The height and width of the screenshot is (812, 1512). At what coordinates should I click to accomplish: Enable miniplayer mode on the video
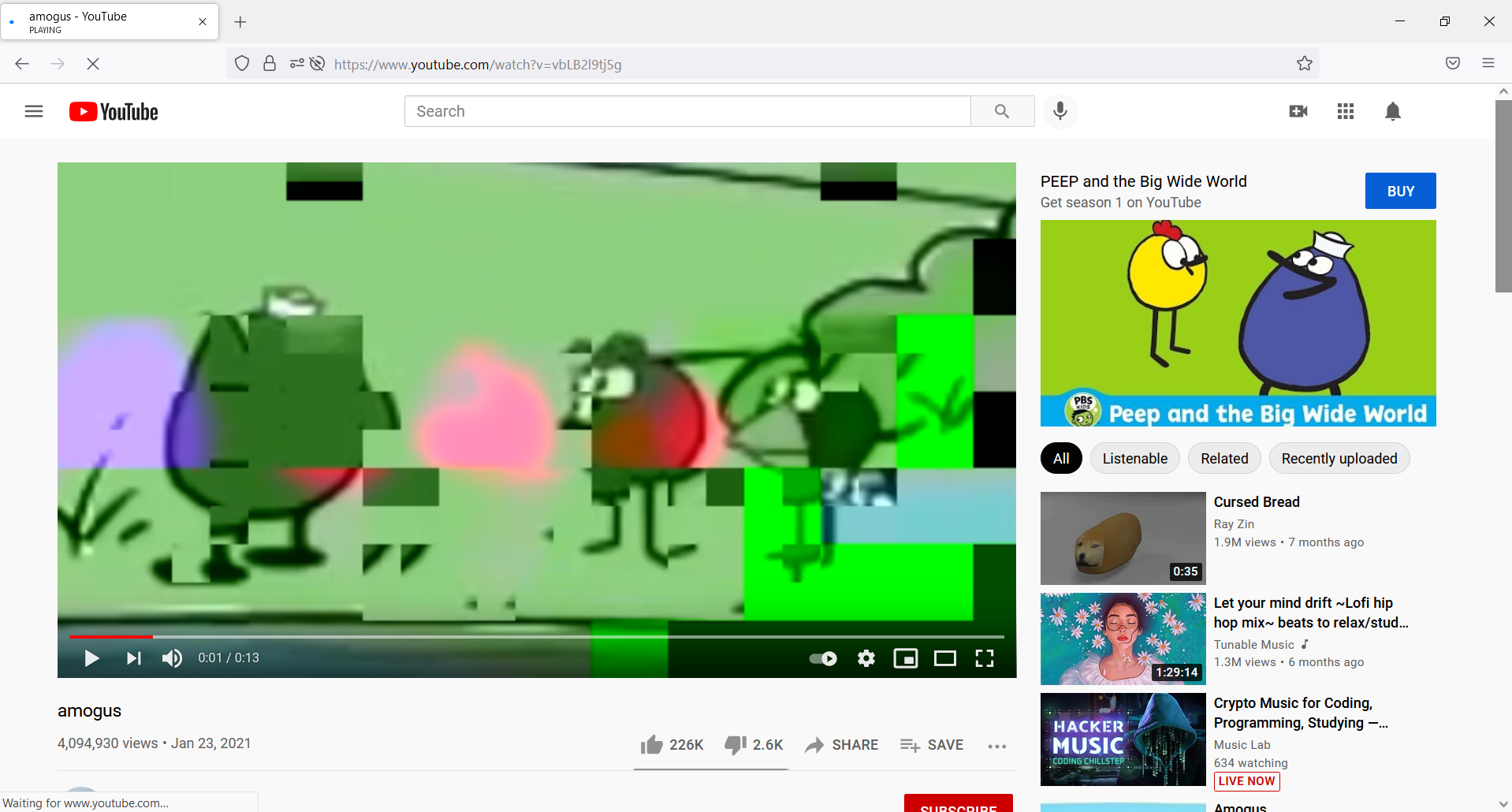tap(907, 658)
